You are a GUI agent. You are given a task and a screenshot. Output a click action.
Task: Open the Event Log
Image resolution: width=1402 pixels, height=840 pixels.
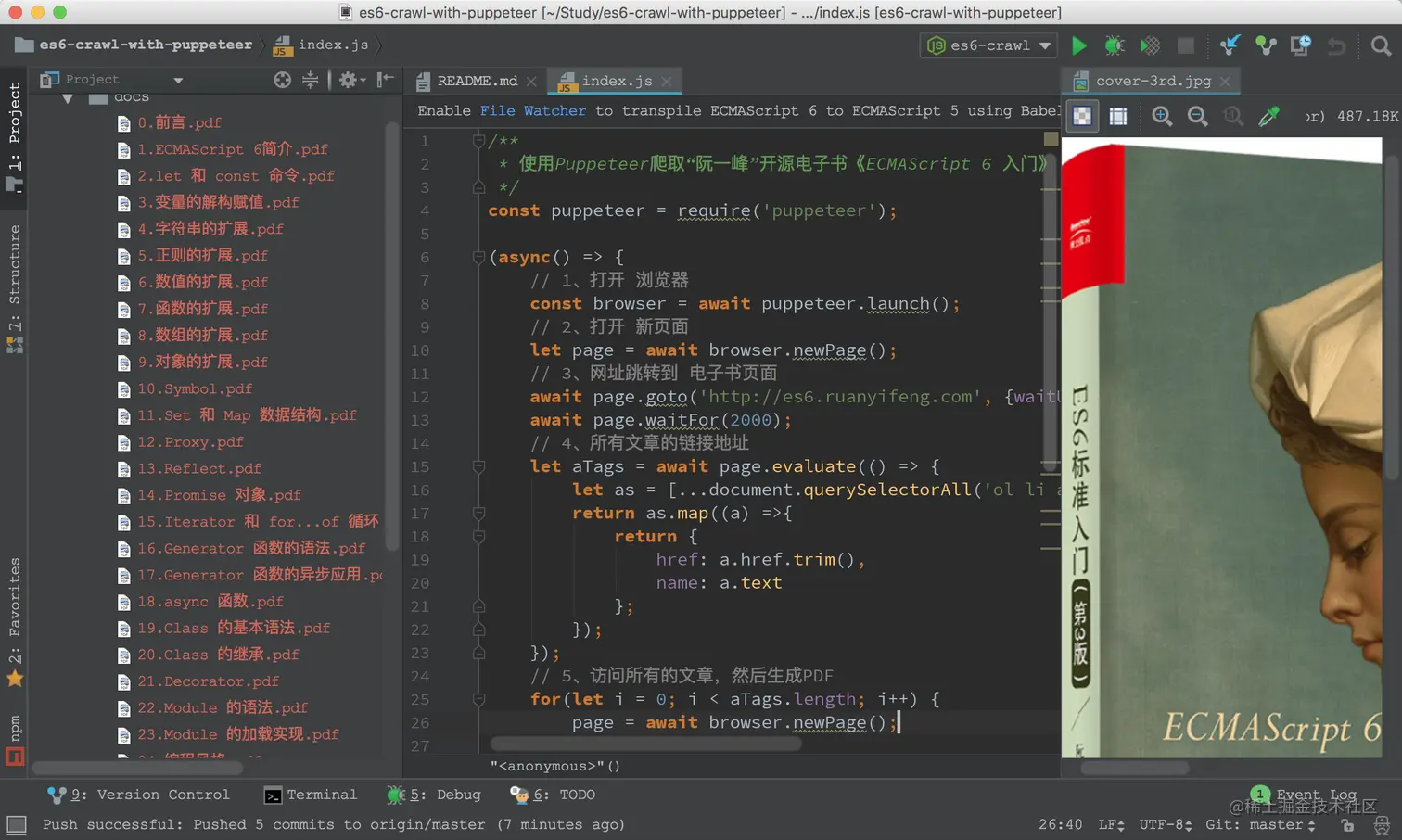click(1304, 795)
